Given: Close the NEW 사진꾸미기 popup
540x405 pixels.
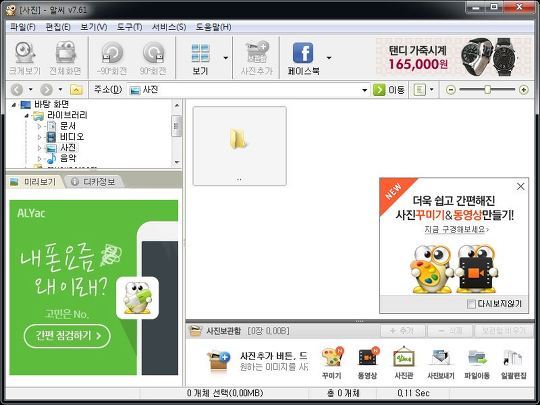Looking at the screenshot, I should pyautogui.click(x=521, y=186).
